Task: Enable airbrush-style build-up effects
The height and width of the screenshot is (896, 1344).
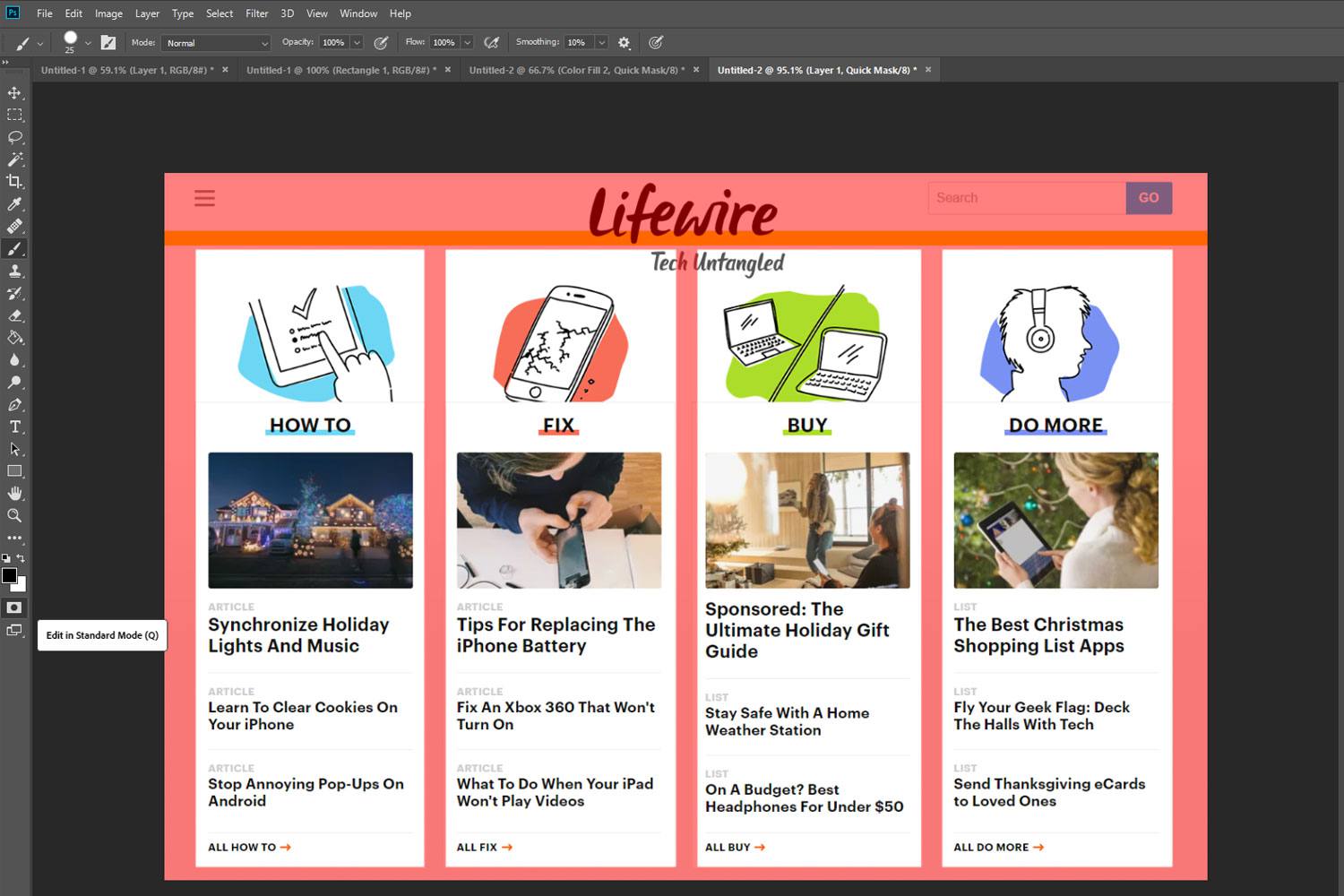Action: (491, 42)
